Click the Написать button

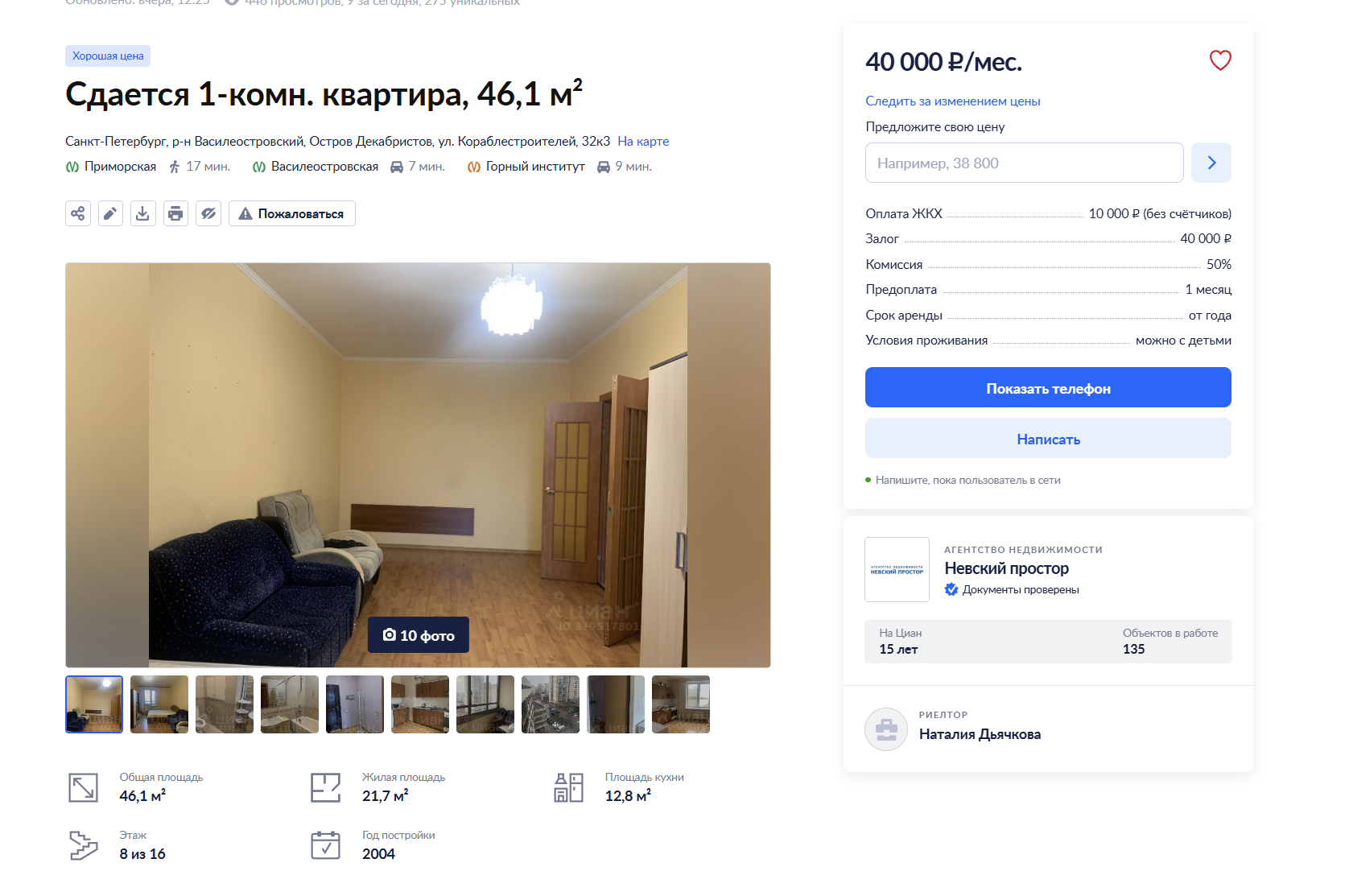[1048, 438]
